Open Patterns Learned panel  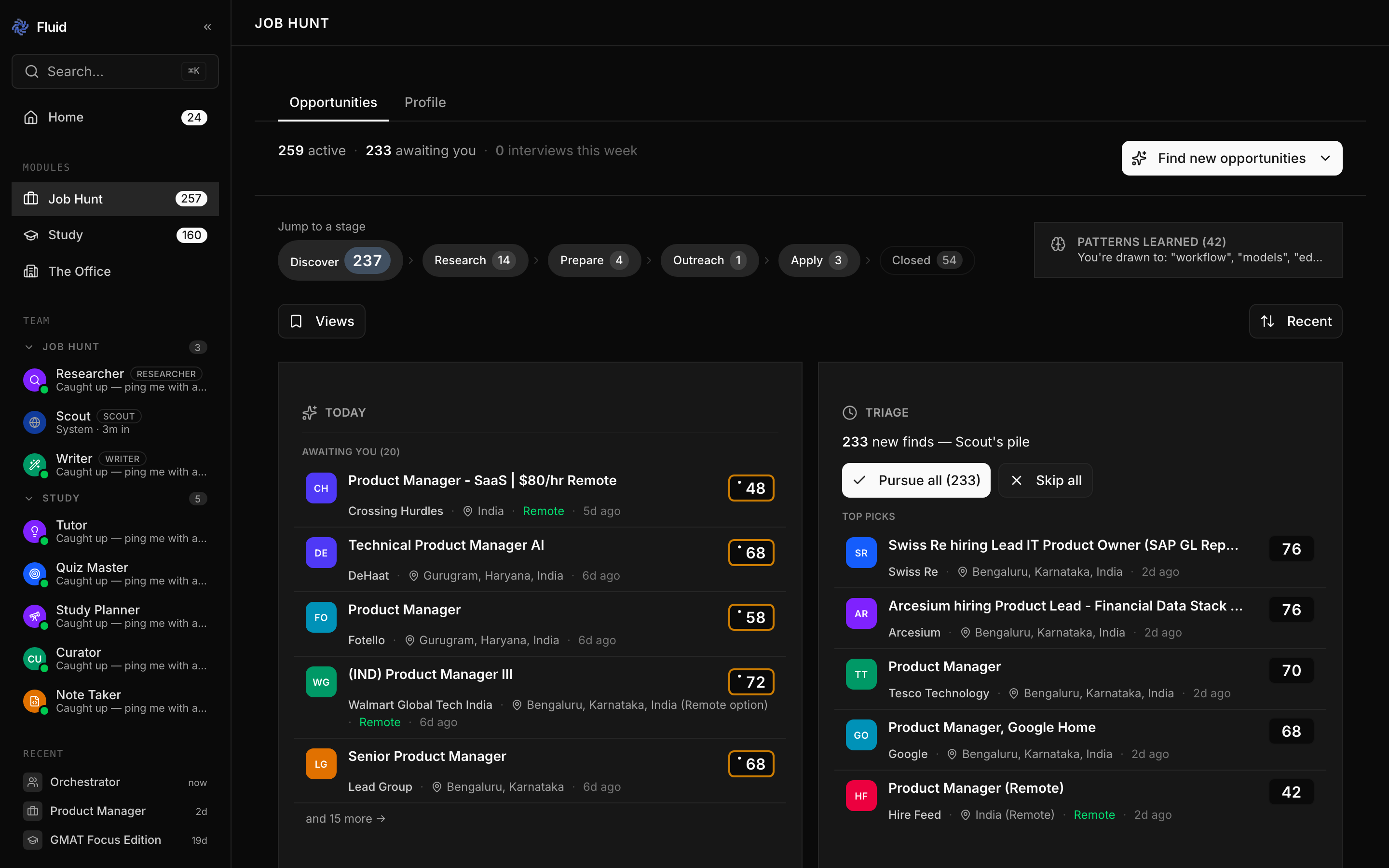[1188, 250]
